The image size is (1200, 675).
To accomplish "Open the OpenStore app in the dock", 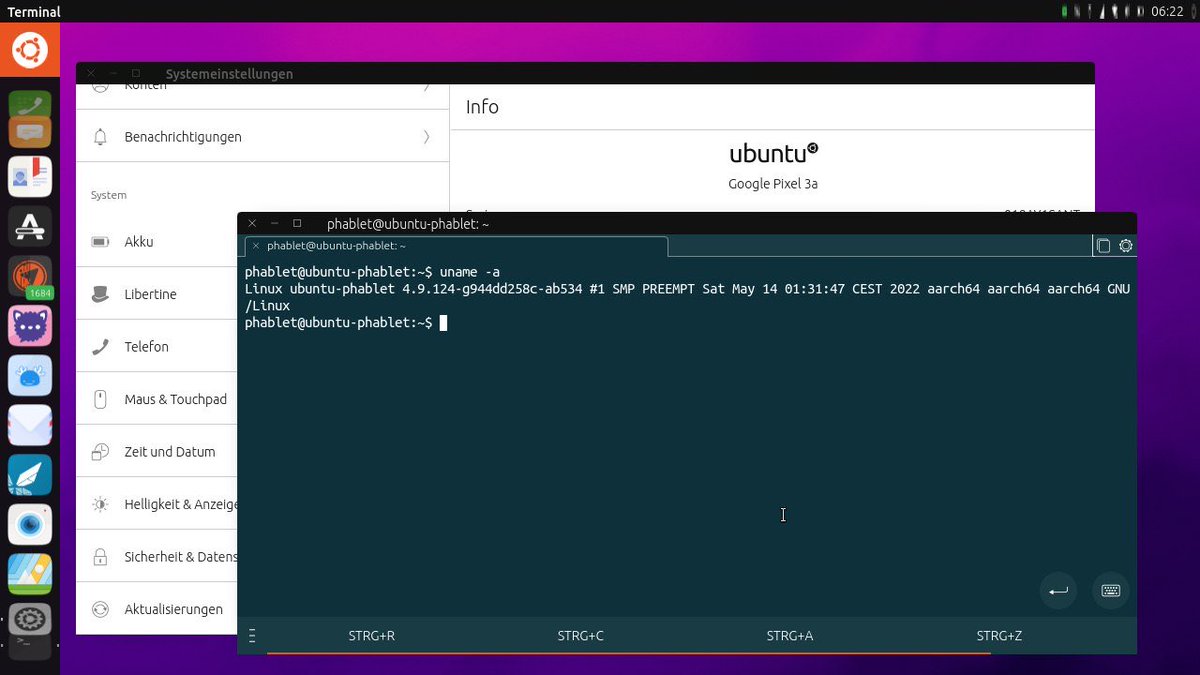I will (x=30, y=227).
